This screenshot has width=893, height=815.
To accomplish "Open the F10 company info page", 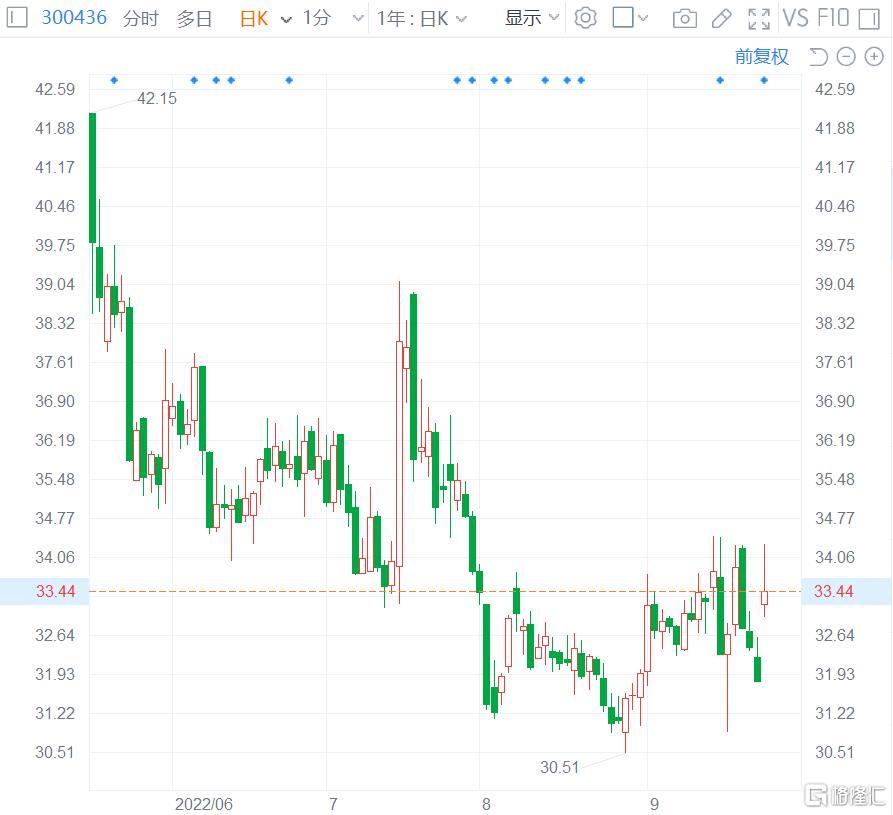I will (x=833, y=18).
